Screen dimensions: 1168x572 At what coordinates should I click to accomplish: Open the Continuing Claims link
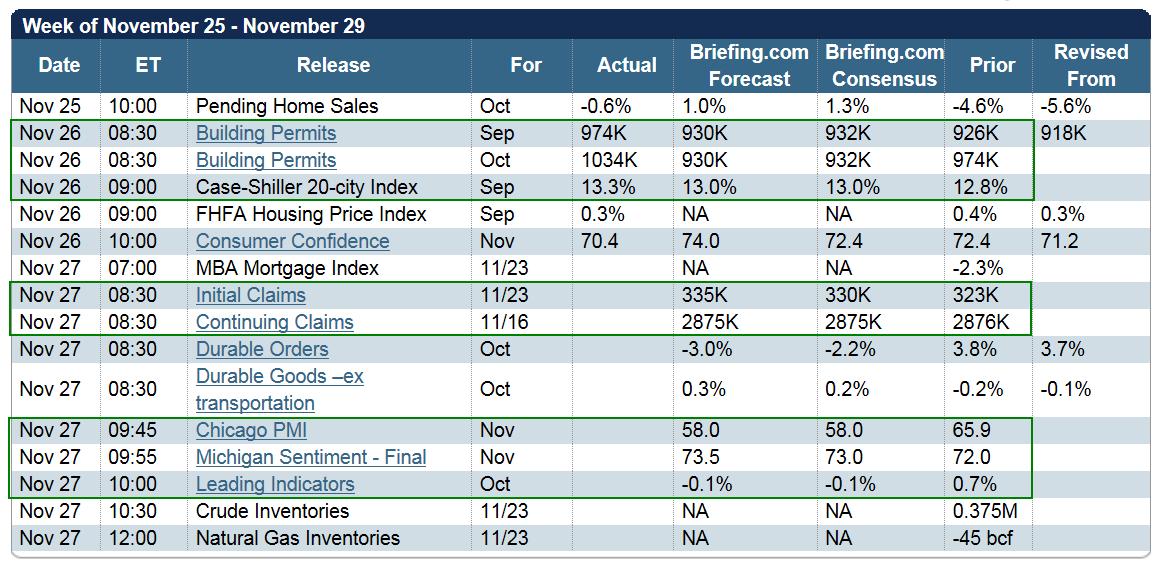click(x=274, y=322)
